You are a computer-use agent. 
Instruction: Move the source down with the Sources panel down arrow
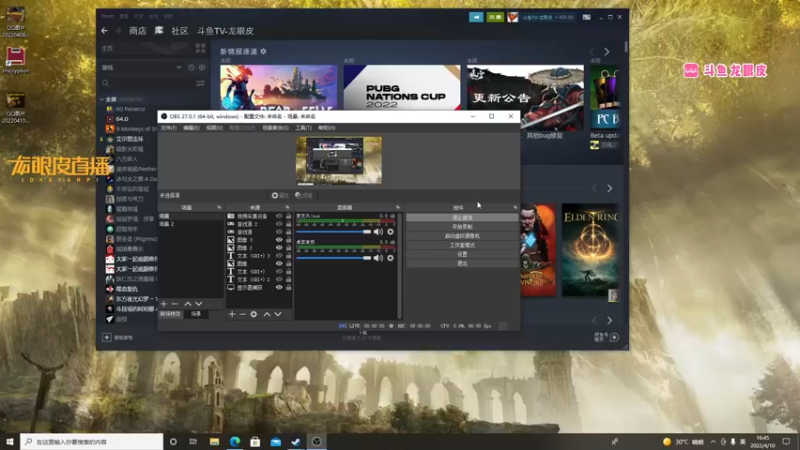coord(278,314)
